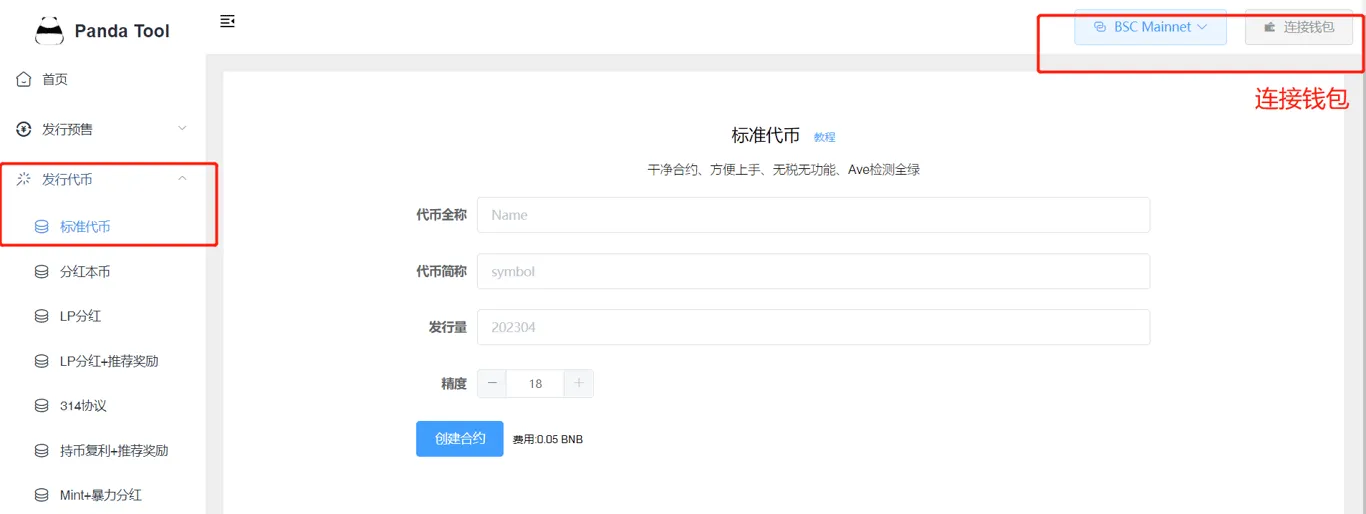Decrease 精度 with the minus button
Image resolution: width=1366 pixels, height=514 pixels.
click(x=492, y=383)
